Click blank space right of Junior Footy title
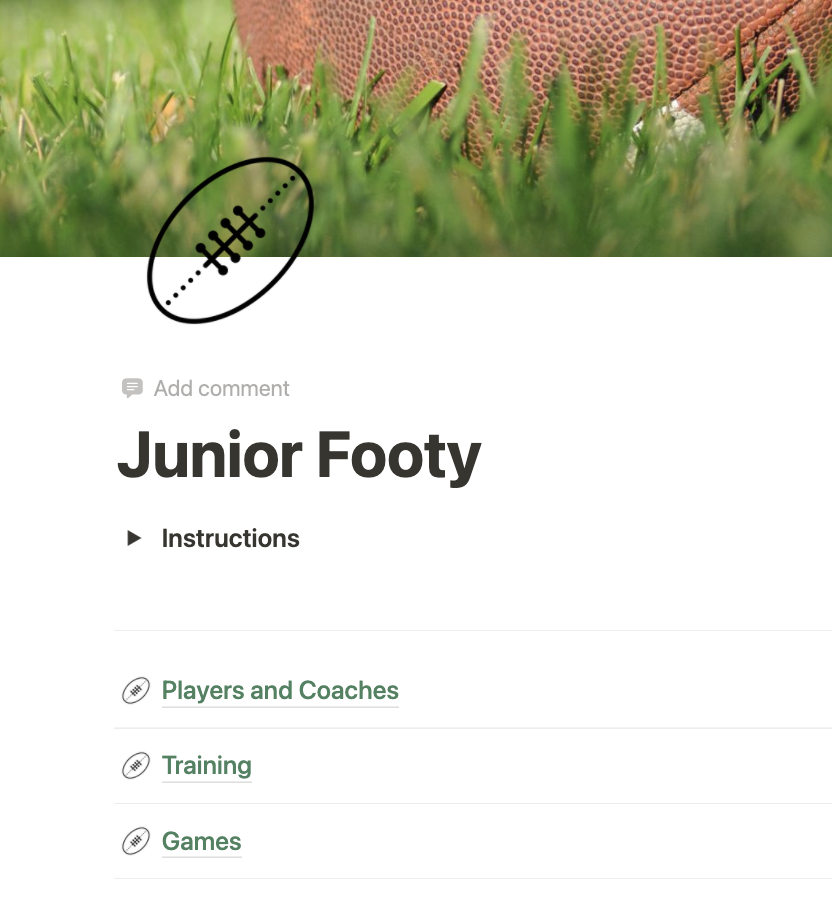The width and height of the screenshot is (832, 924). 650,455
